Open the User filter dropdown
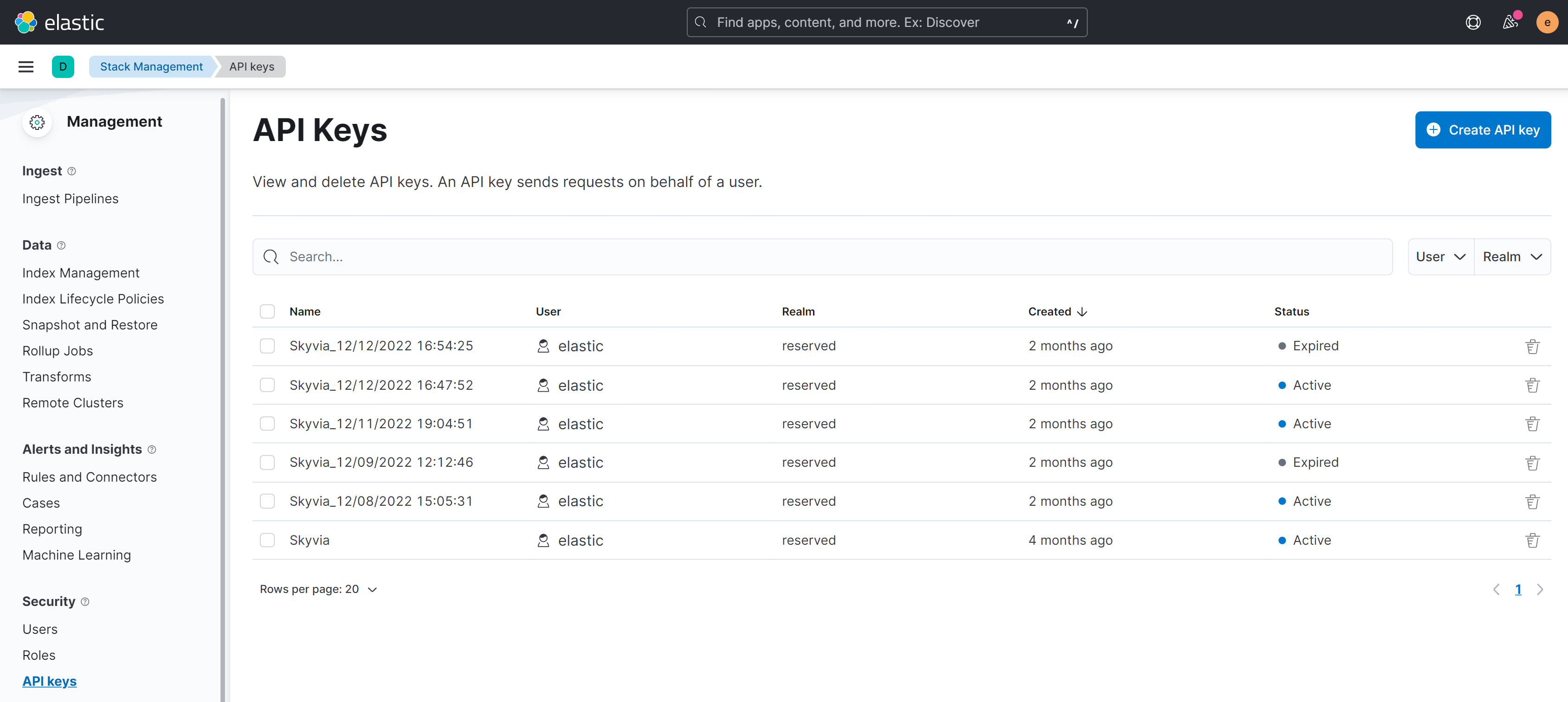This screenshot has width=1568, height=702. pos(1440,257)
